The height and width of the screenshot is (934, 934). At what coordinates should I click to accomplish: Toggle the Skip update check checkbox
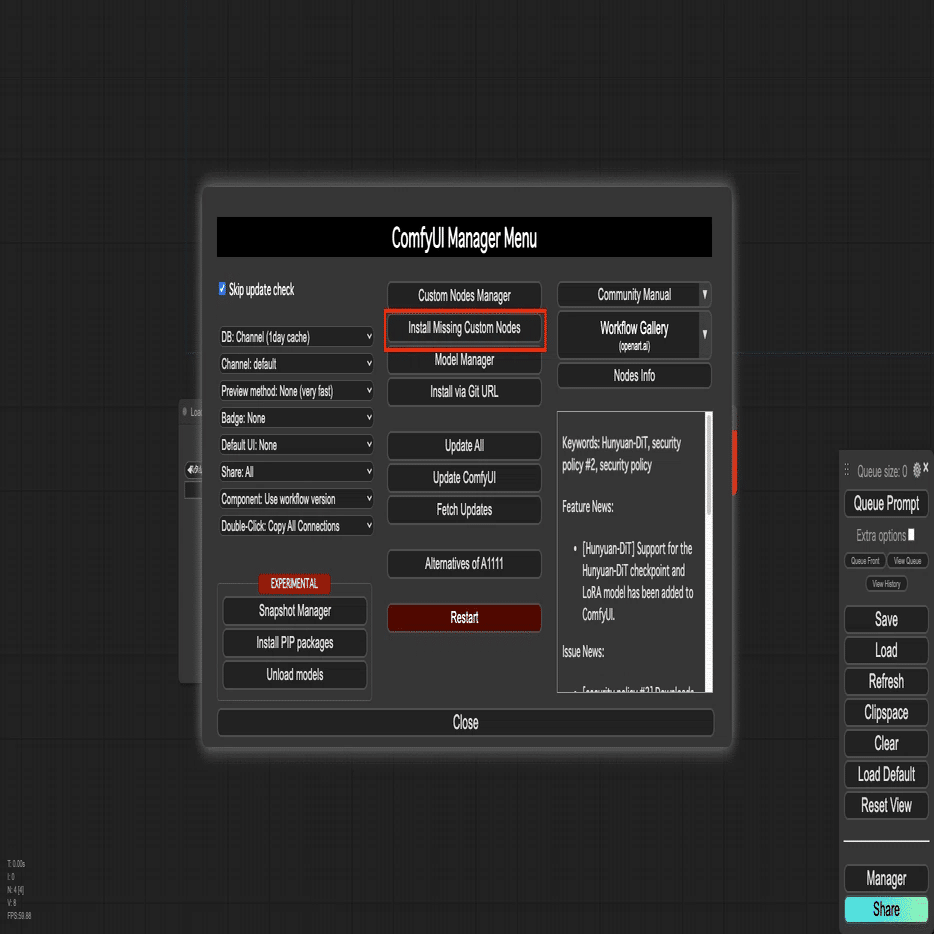222,289
